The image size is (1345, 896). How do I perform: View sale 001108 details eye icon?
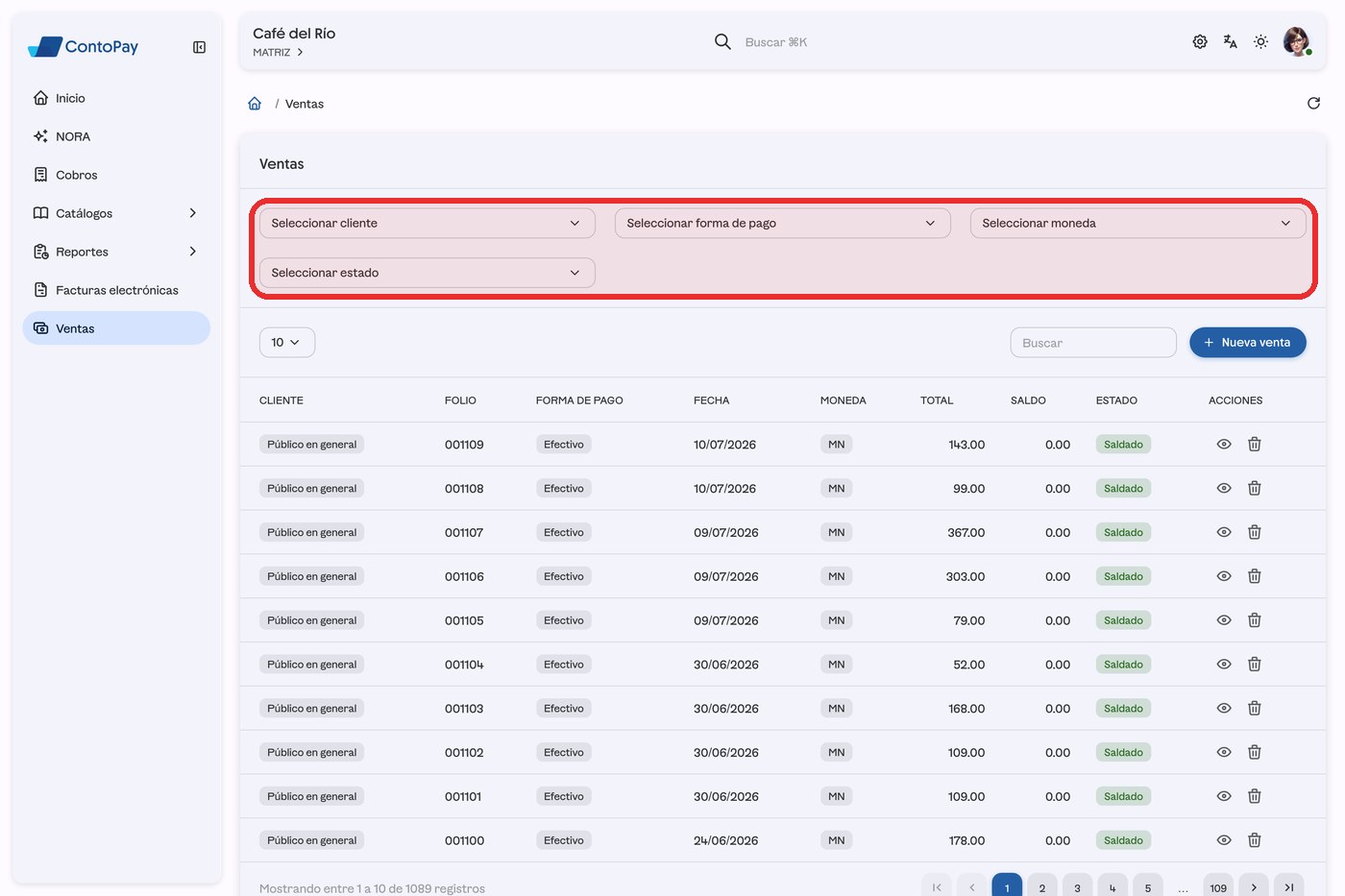tap(1223, 488)
